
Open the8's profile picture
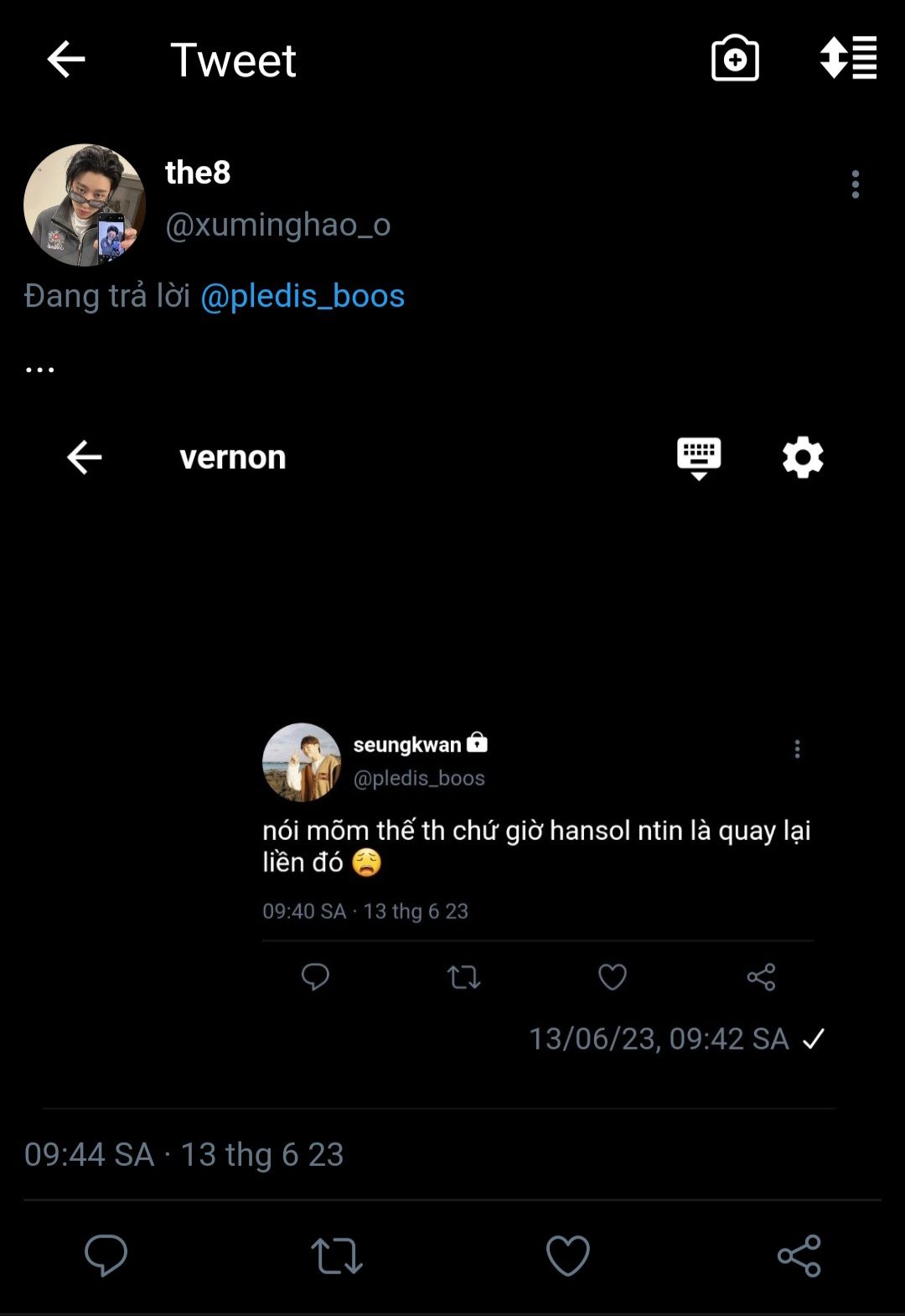point(85,205)
